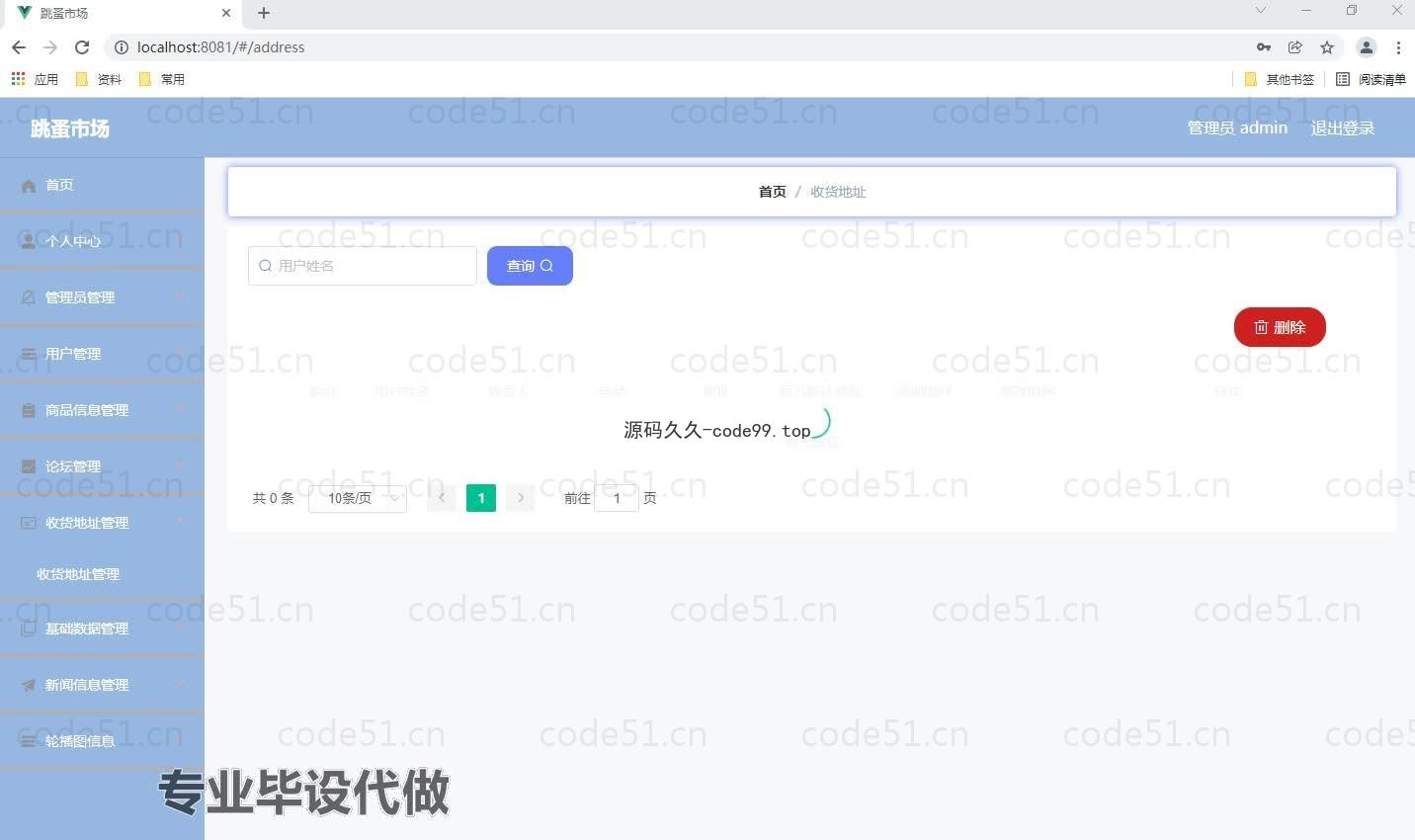Expand the 论坛管理 chevron

(x=179, y=465)
